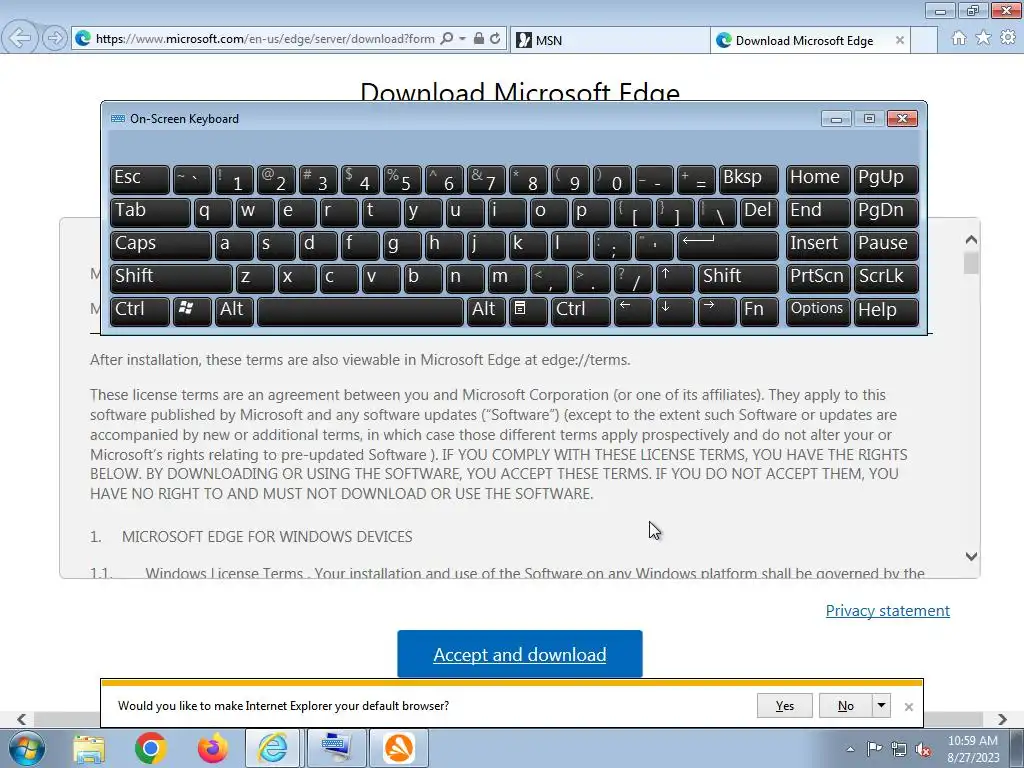Viewport: 1024px width, 768px height.
Task: Click the Home key on On-Screen Keyboard
Action: point(818,178)
